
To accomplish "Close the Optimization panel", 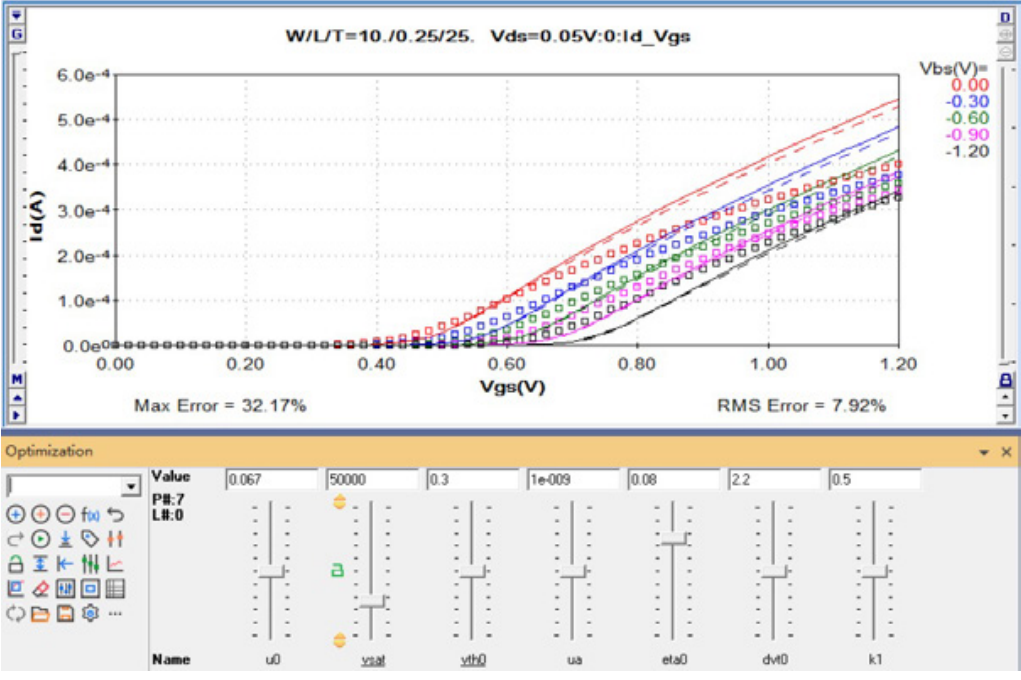I will (1007, 453).
